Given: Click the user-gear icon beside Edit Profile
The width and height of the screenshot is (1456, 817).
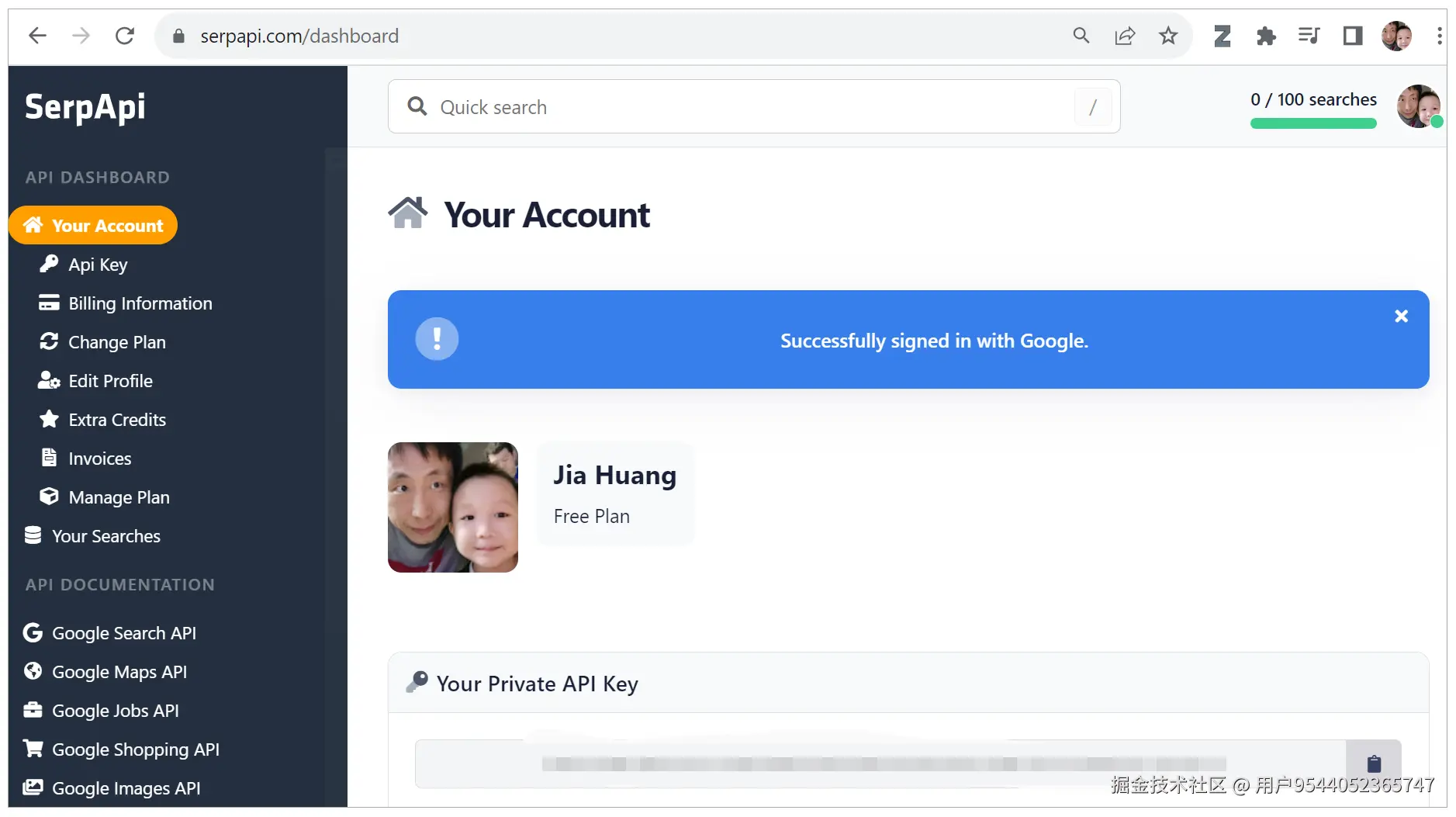Looking at the screenshot, I should [49, 380].
